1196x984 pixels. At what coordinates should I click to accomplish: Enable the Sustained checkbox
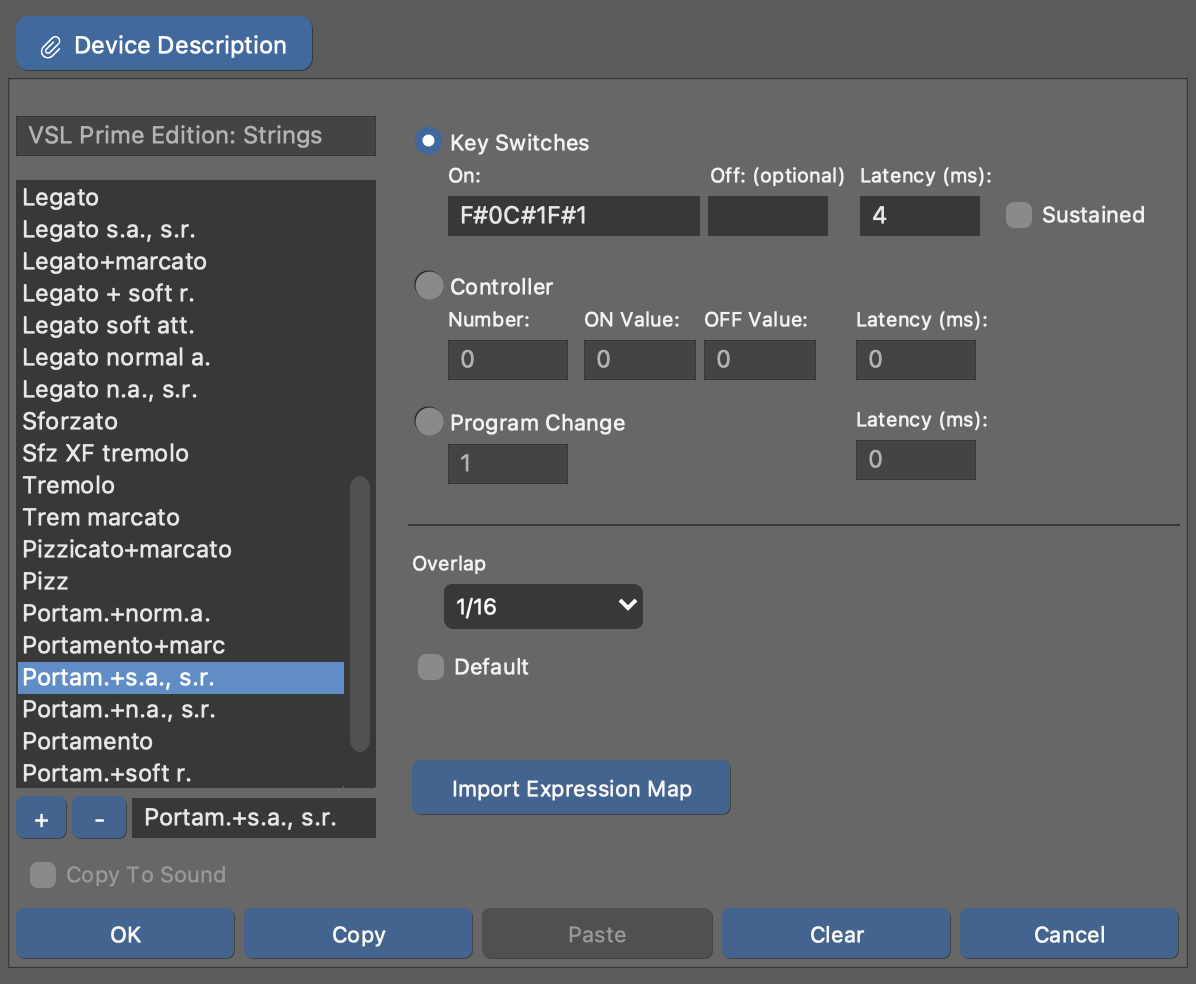point(1018,215)
